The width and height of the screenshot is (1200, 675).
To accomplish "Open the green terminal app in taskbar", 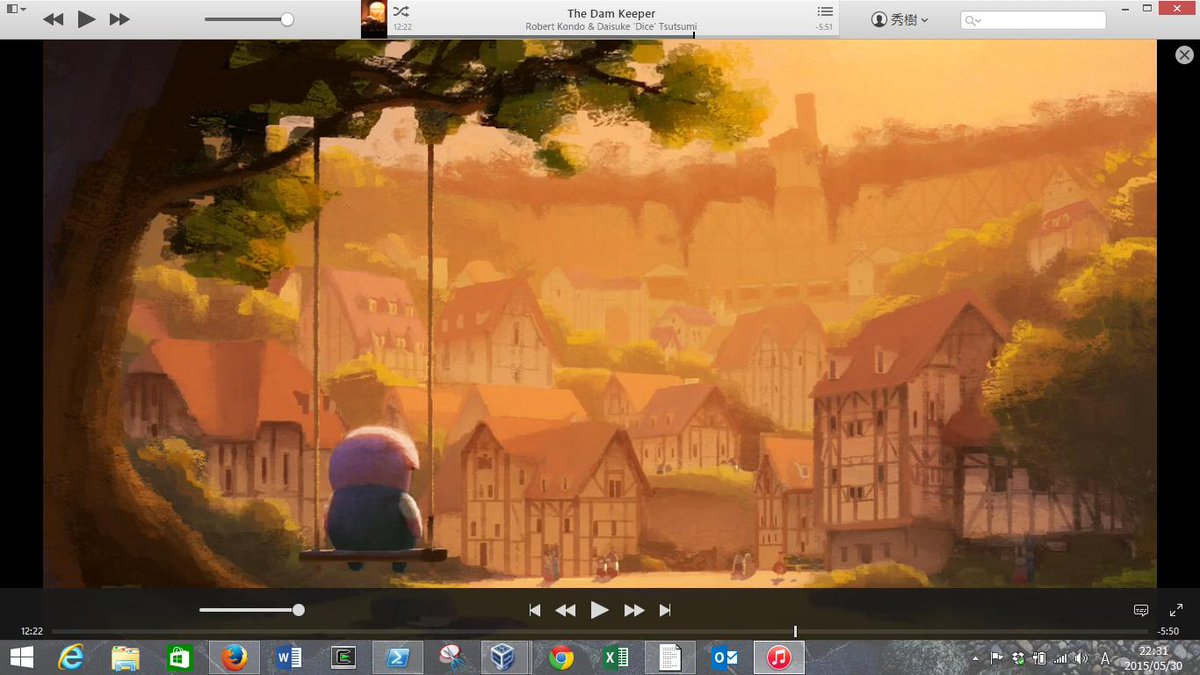I will click(344, 657).
